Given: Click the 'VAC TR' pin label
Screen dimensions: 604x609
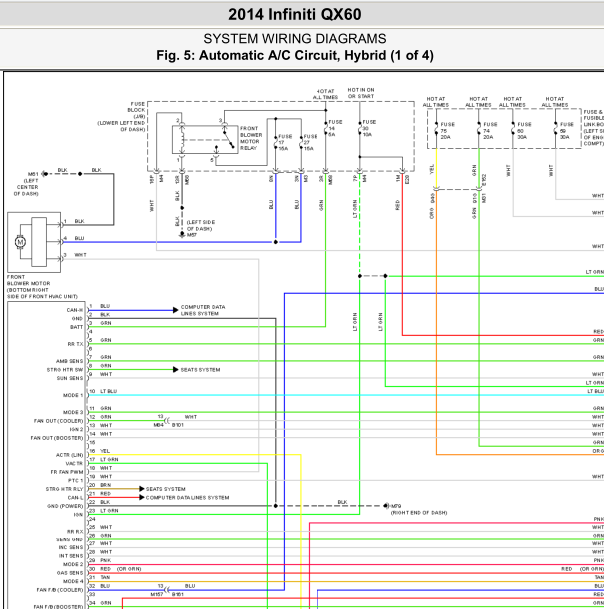Looking at the screenshot, I should [74, 464].
